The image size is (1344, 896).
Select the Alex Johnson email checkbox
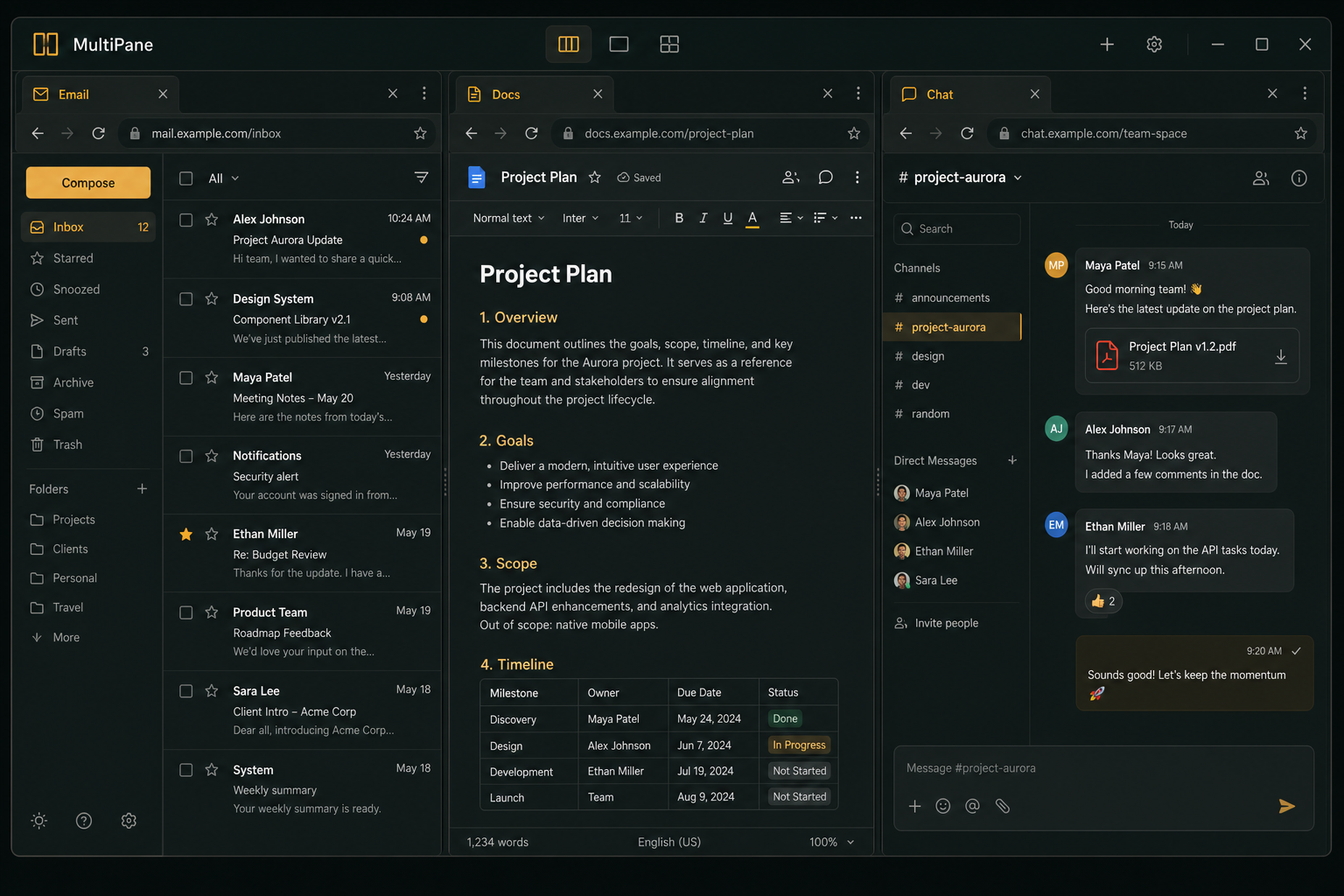185,220
